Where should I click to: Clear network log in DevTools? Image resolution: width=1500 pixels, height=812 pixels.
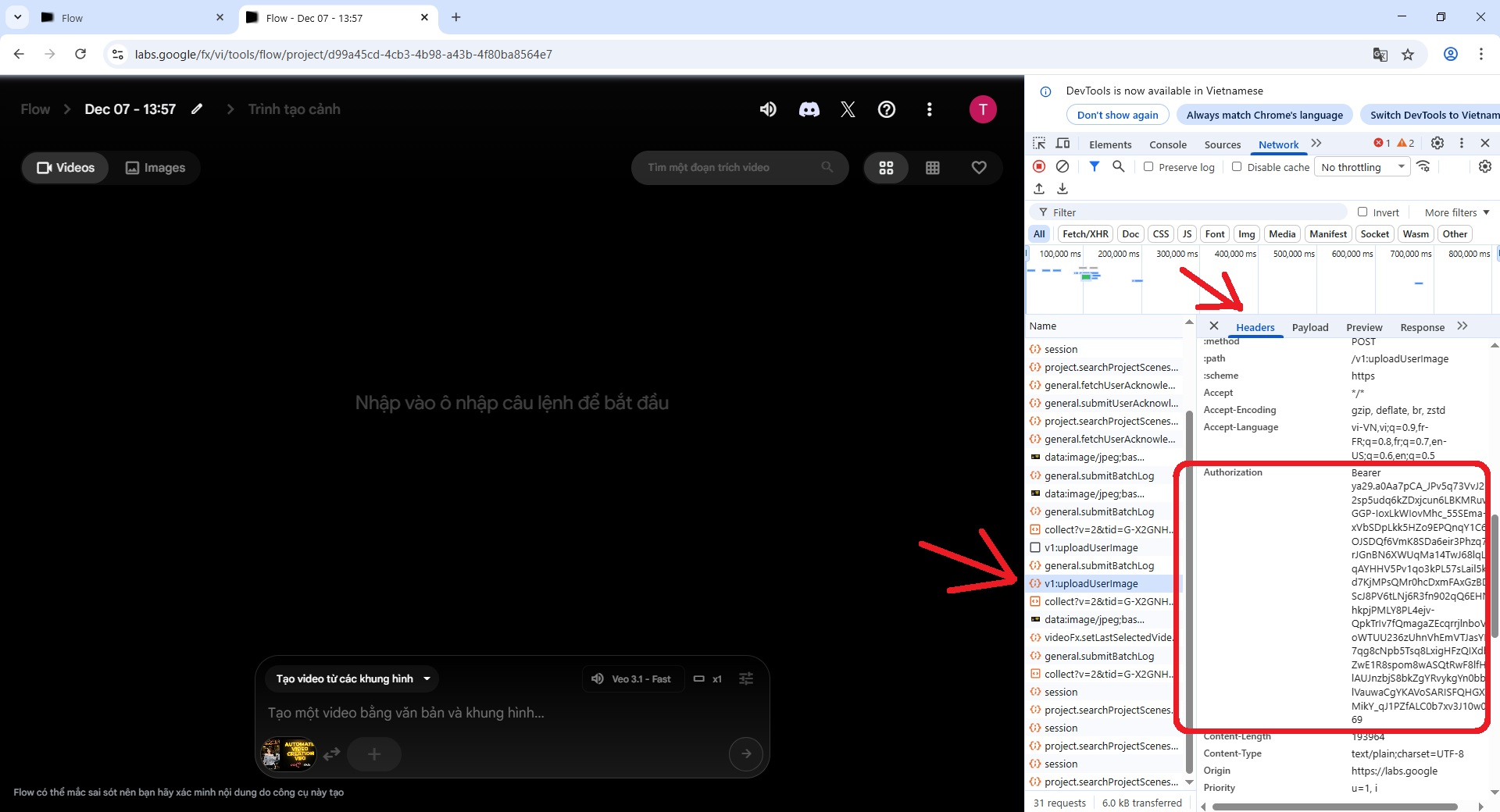pyautogui.click(x=1062, y=166)
